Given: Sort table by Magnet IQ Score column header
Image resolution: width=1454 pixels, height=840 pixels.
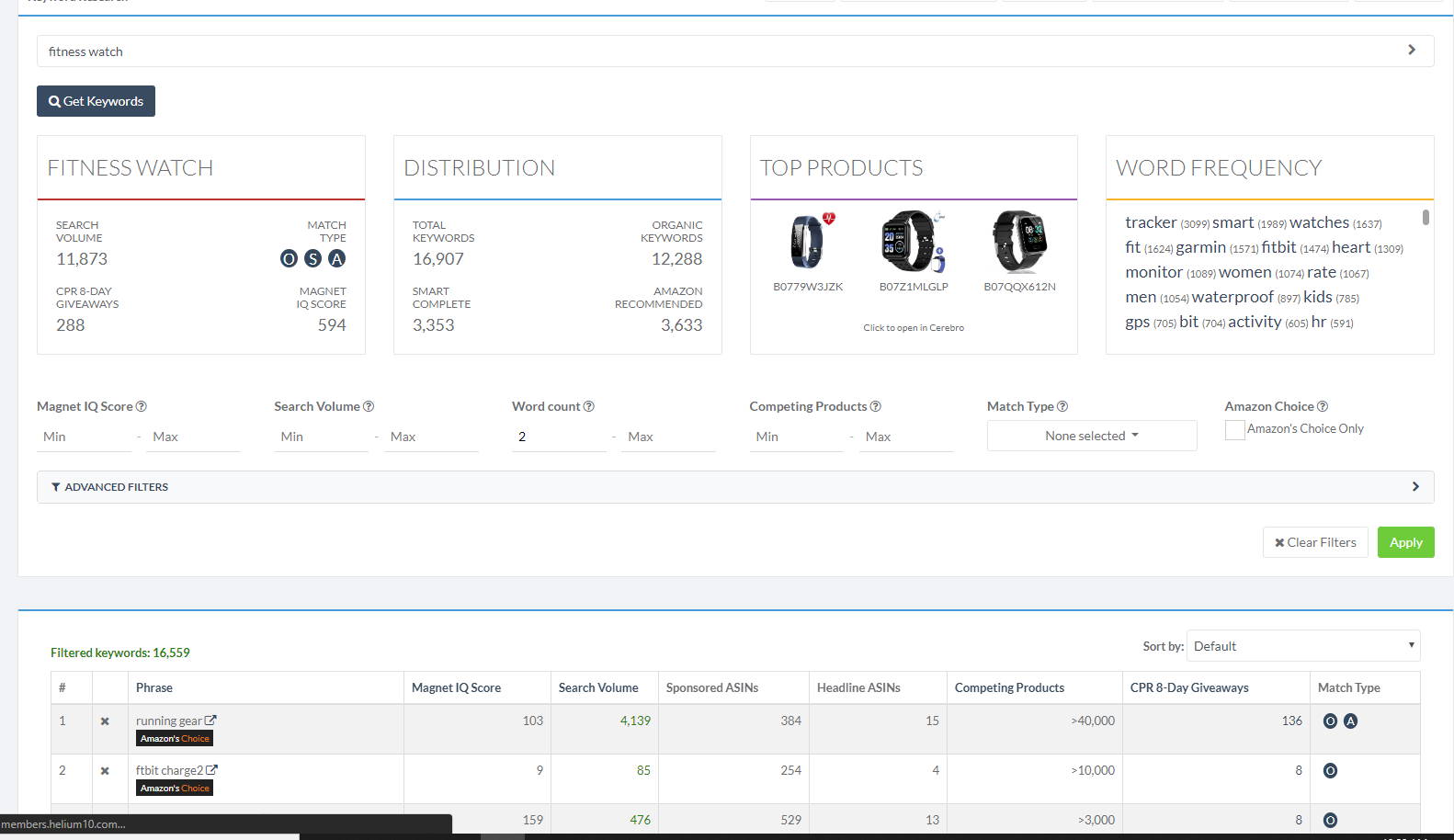Looking at the screenshot, I should 456,687.
